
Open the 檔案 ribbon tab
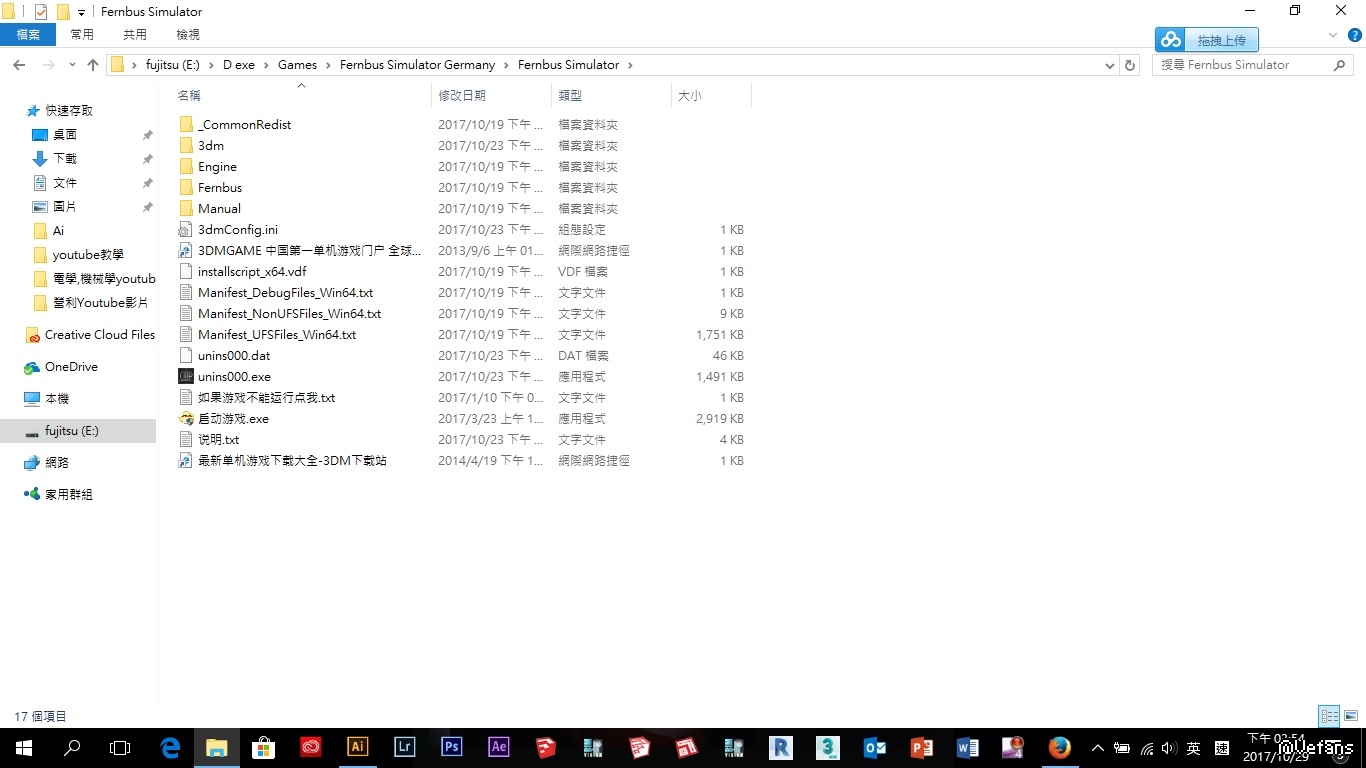point(28,35)
